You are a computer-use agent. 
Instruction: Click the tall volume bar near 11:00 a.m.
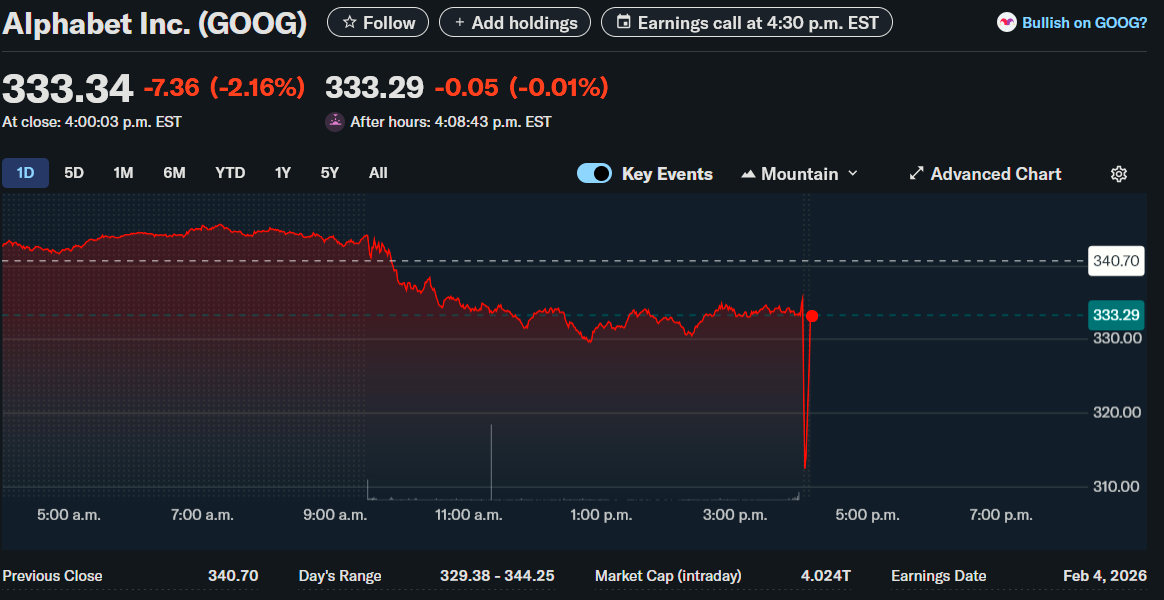click(x=491, y=462)
